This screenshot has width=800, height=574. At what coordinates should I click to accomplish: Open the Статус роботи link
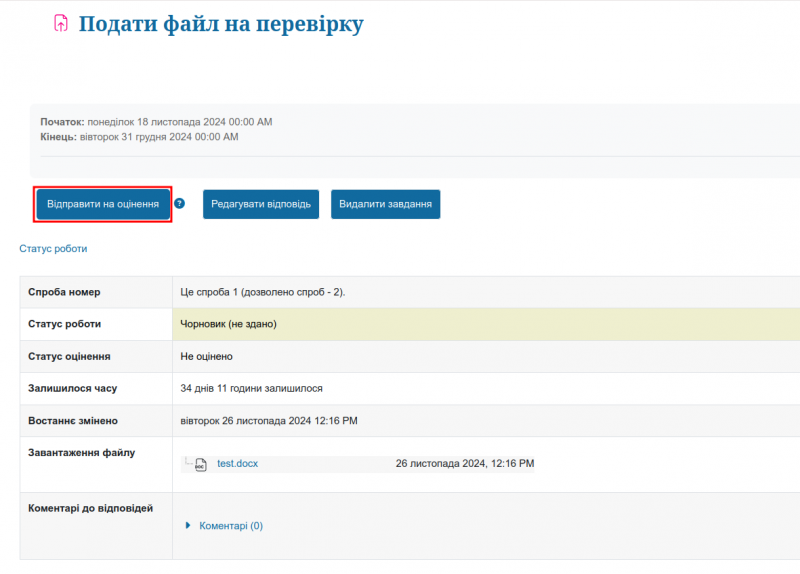[x=53, y=248]
